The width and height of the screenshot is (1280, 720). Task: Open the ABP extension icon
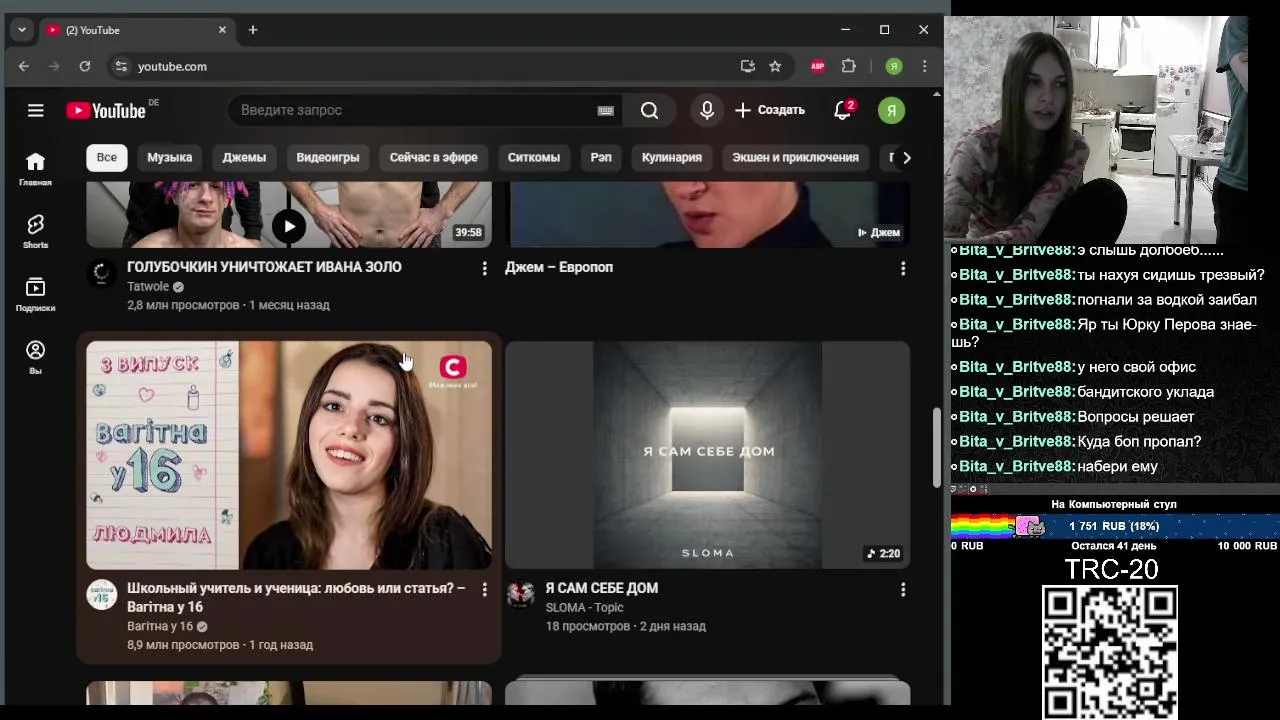point(817,66)
